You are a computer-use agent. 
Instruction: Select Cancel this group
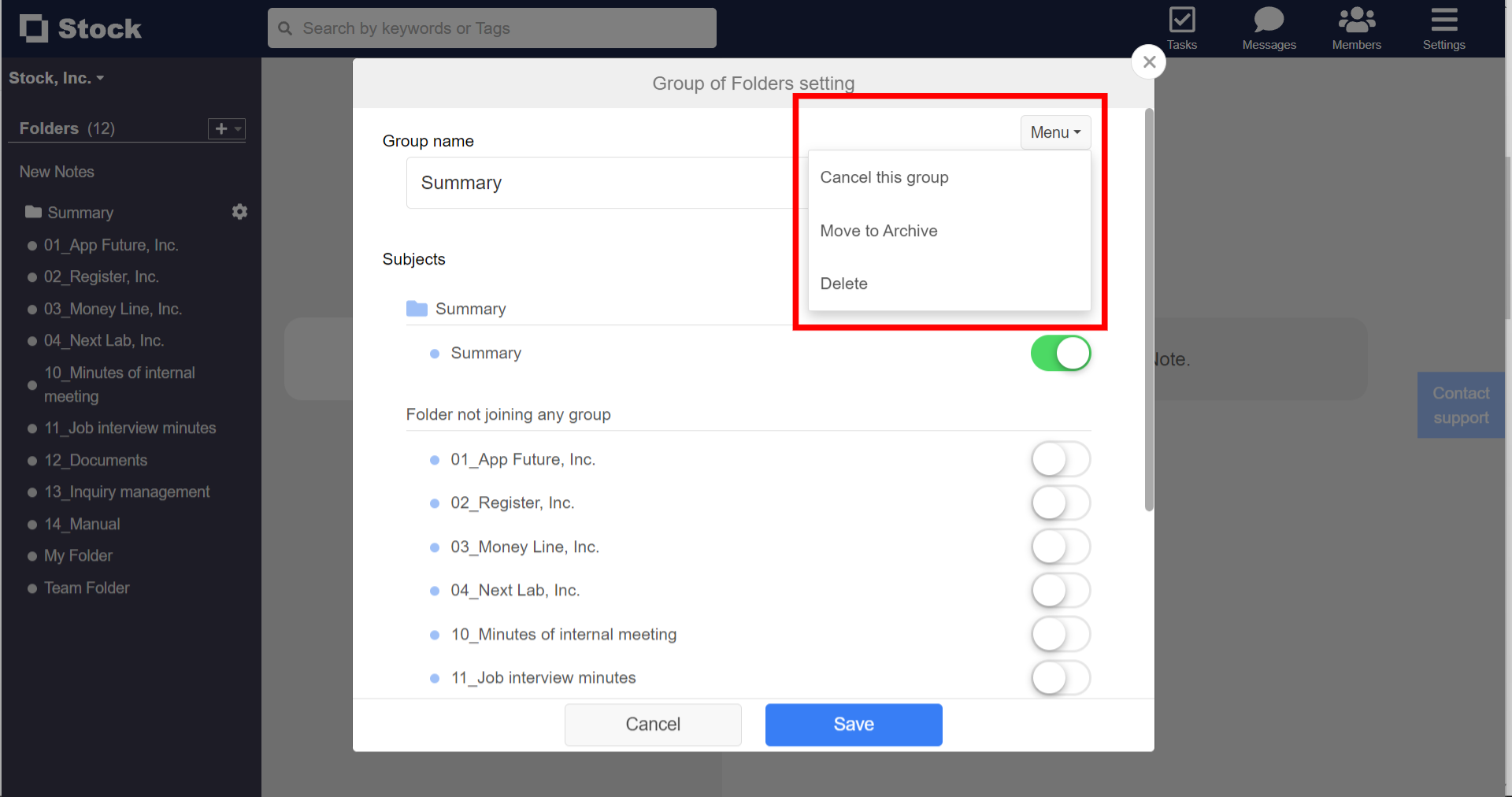click(x=884, y=177)
